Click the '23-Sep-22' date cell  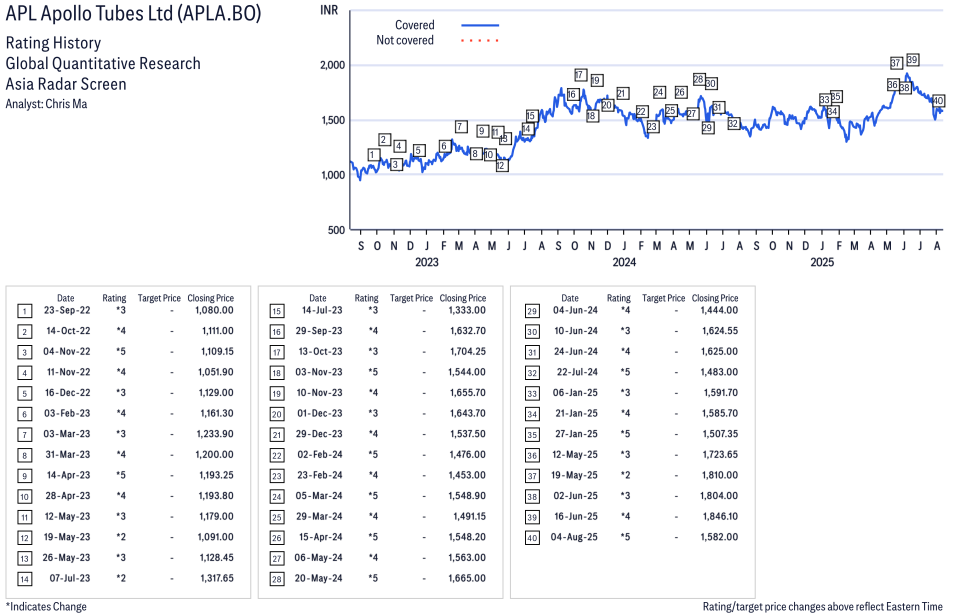click(x=67, y=310)
